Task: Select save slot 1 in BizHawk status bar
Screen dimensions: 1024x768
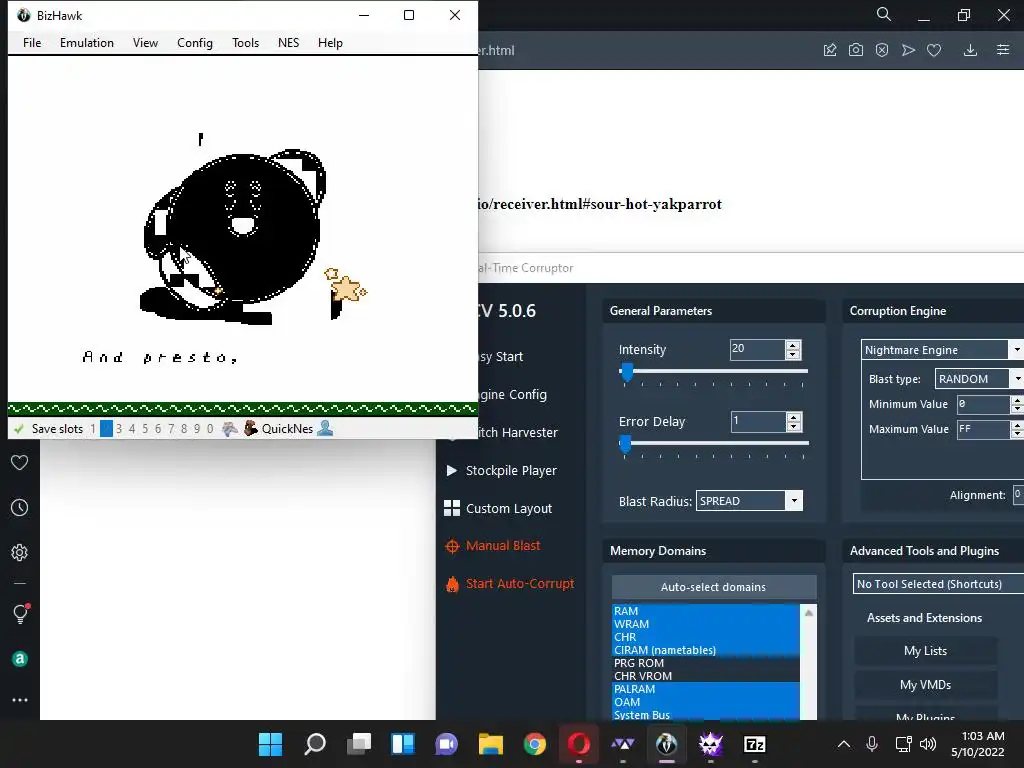Action: pos(93,428)
